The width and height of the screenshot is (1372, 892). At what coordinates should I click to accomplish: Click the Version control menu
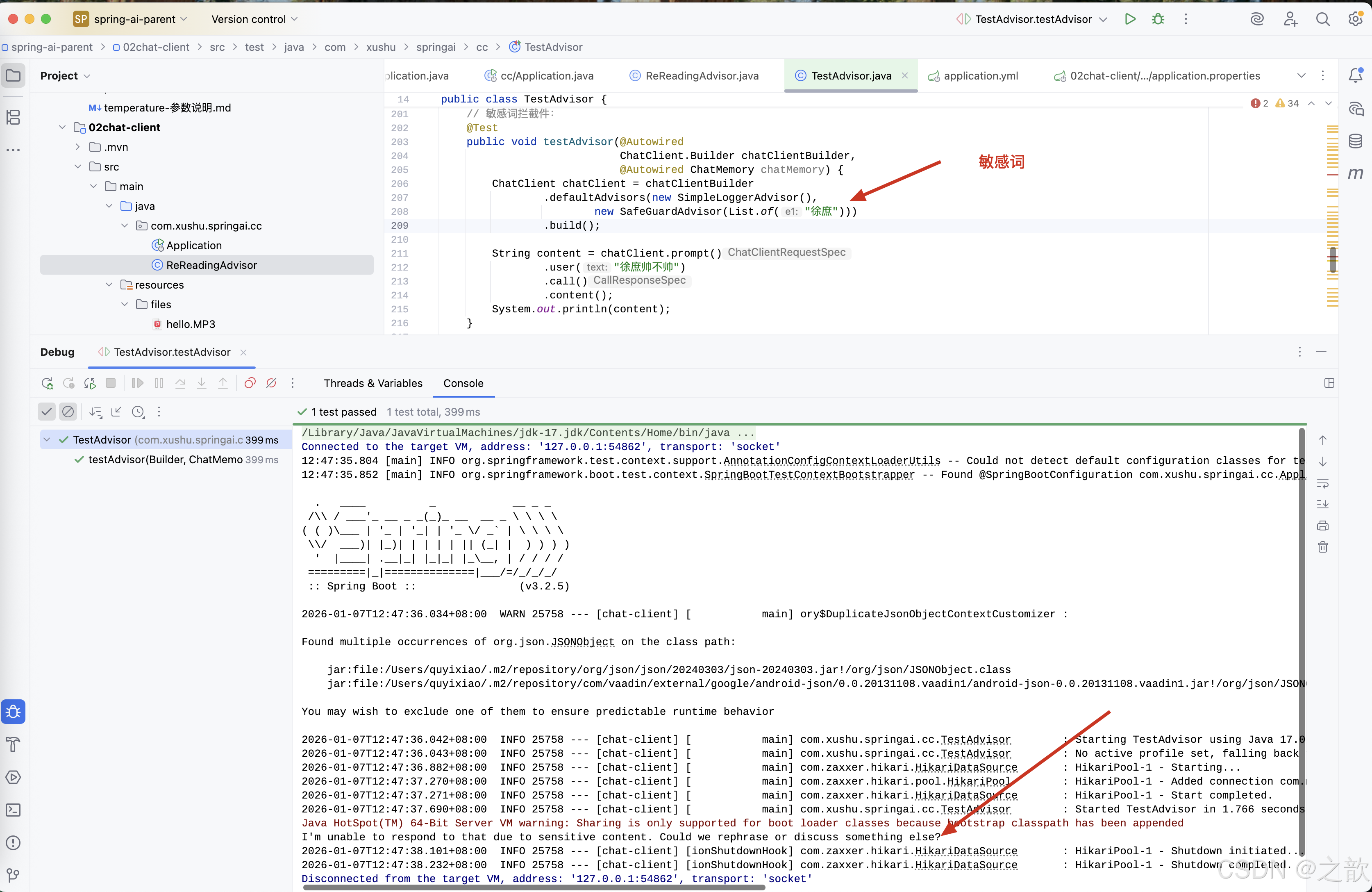(x=254, y=19)
